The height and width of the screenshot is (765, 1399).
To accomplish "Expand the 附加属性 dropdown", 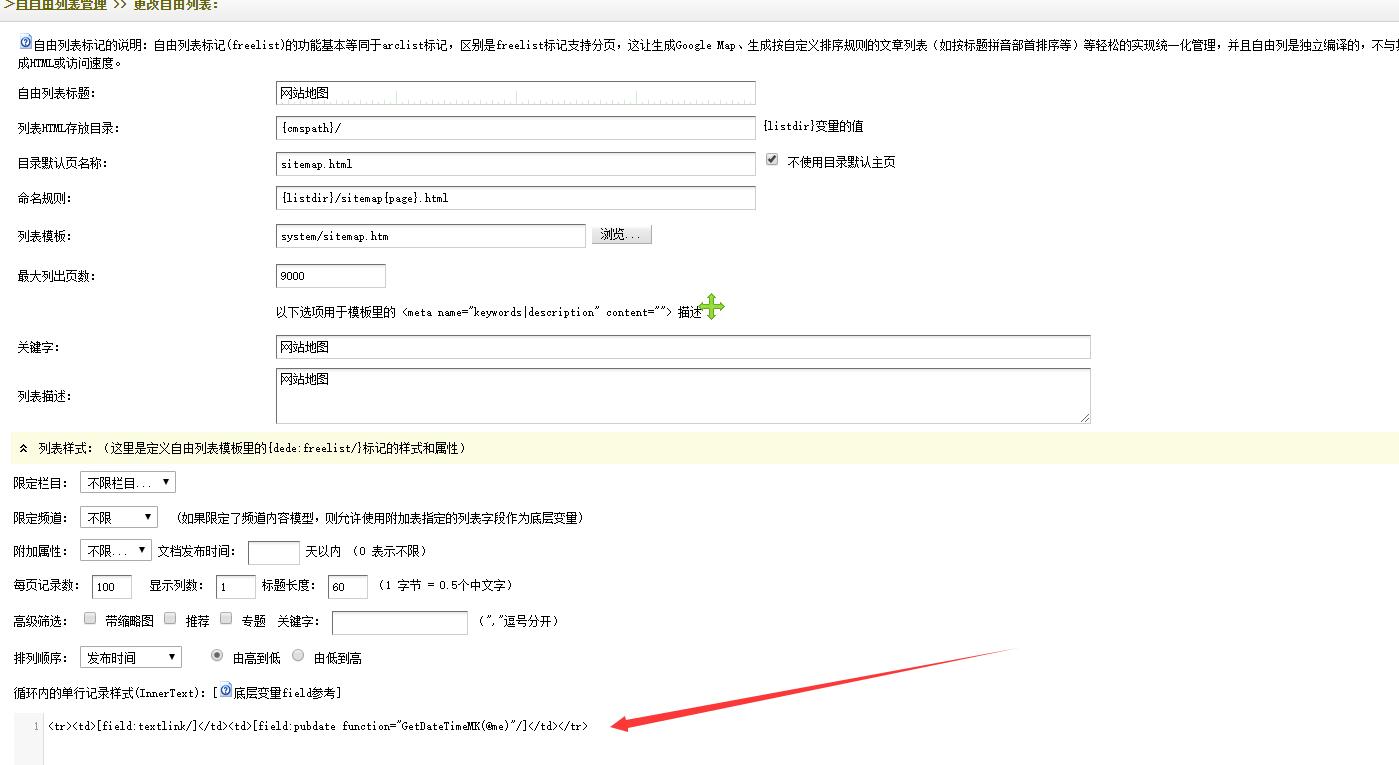I will tap(115, 551).
